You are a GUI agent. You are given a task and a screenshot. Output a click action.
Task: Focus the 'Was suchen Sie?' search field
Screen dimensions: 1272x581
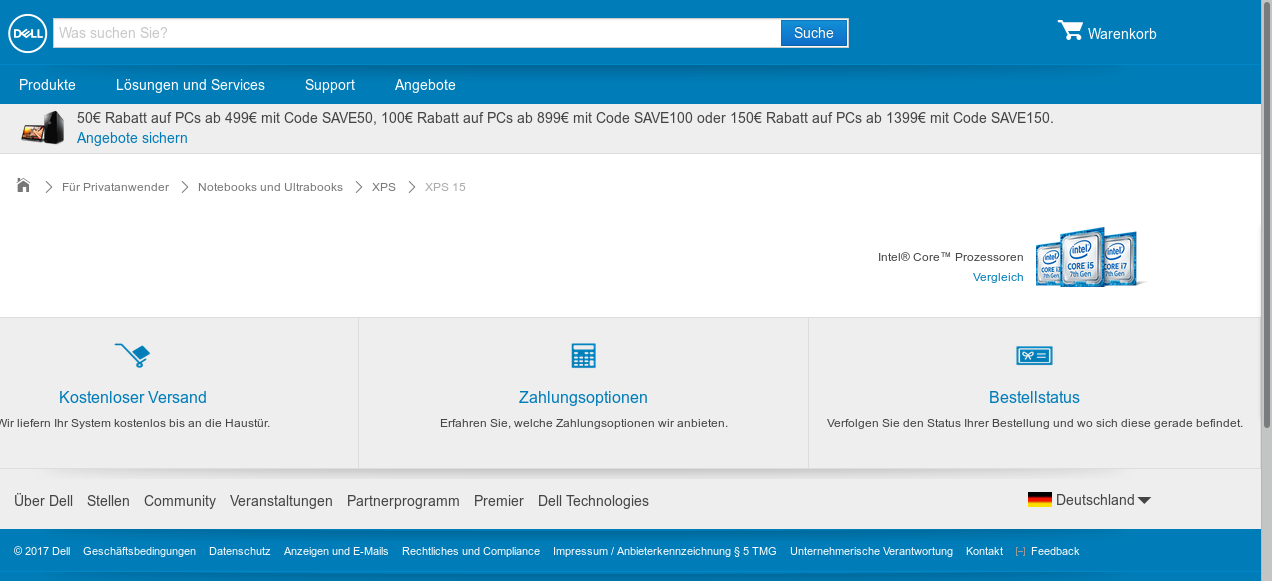point(417,33)
